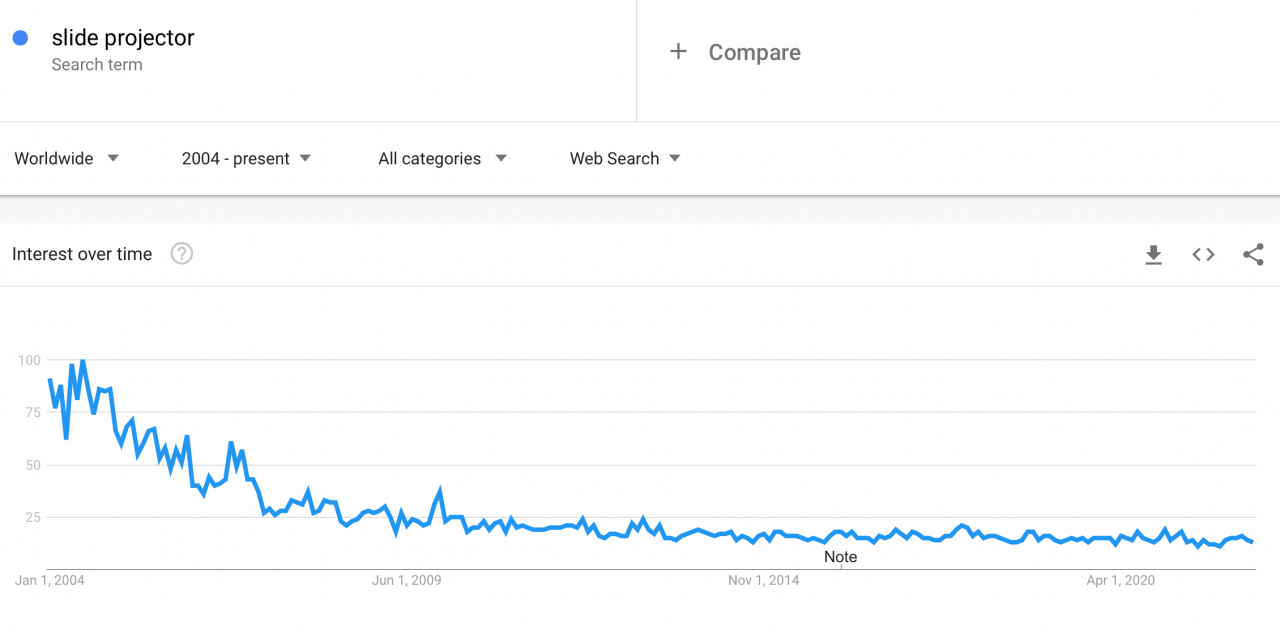Select the Jan 1, 2004 axis label
This screenshot has height=629, width=1280.
point(47,579)
